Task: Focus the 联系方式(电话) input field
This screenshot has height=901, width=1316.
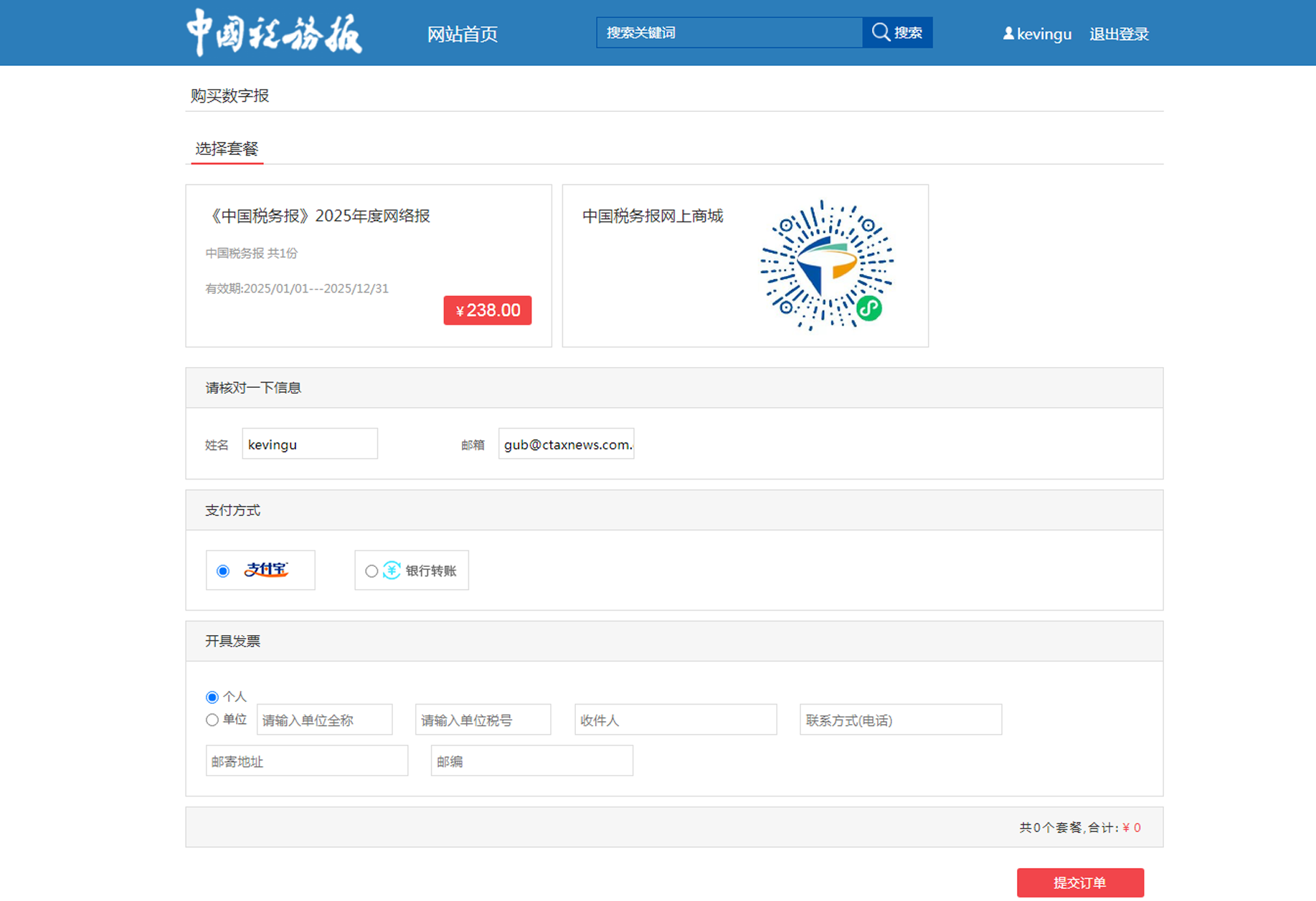Action: pyautogui.click(x=901, y=720)
